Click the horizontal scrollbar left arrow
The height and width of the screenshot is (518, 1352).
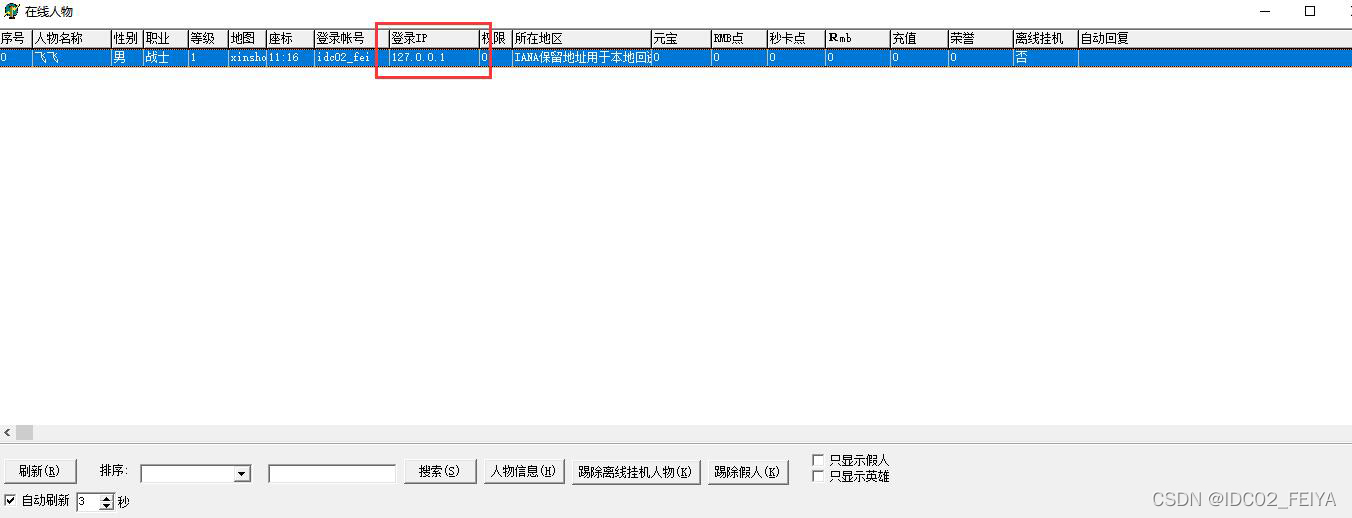tap(8, 433)
